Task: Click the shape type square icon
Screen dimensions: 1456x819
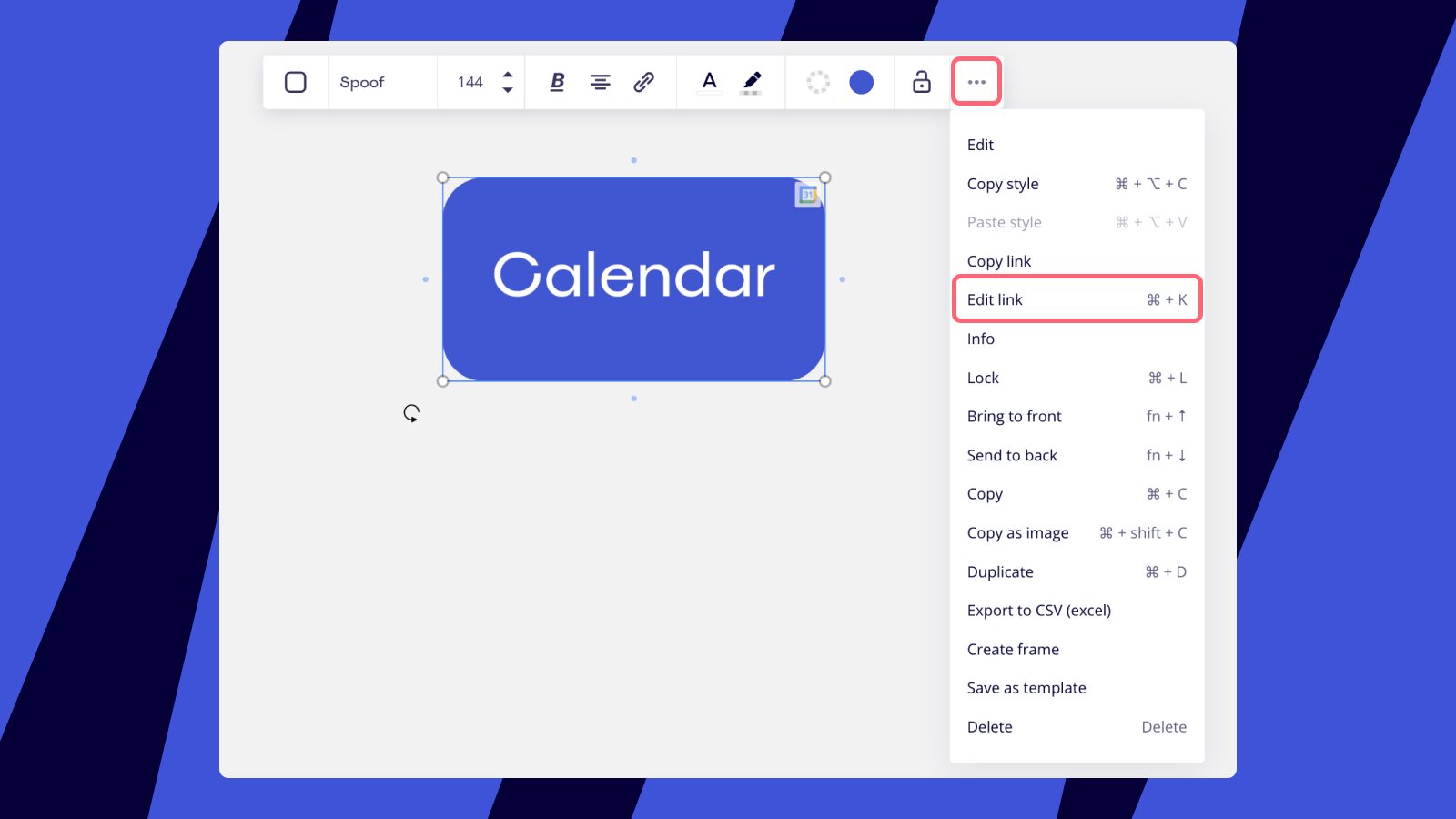Action: pyautogui.click(x=296, y=83)
